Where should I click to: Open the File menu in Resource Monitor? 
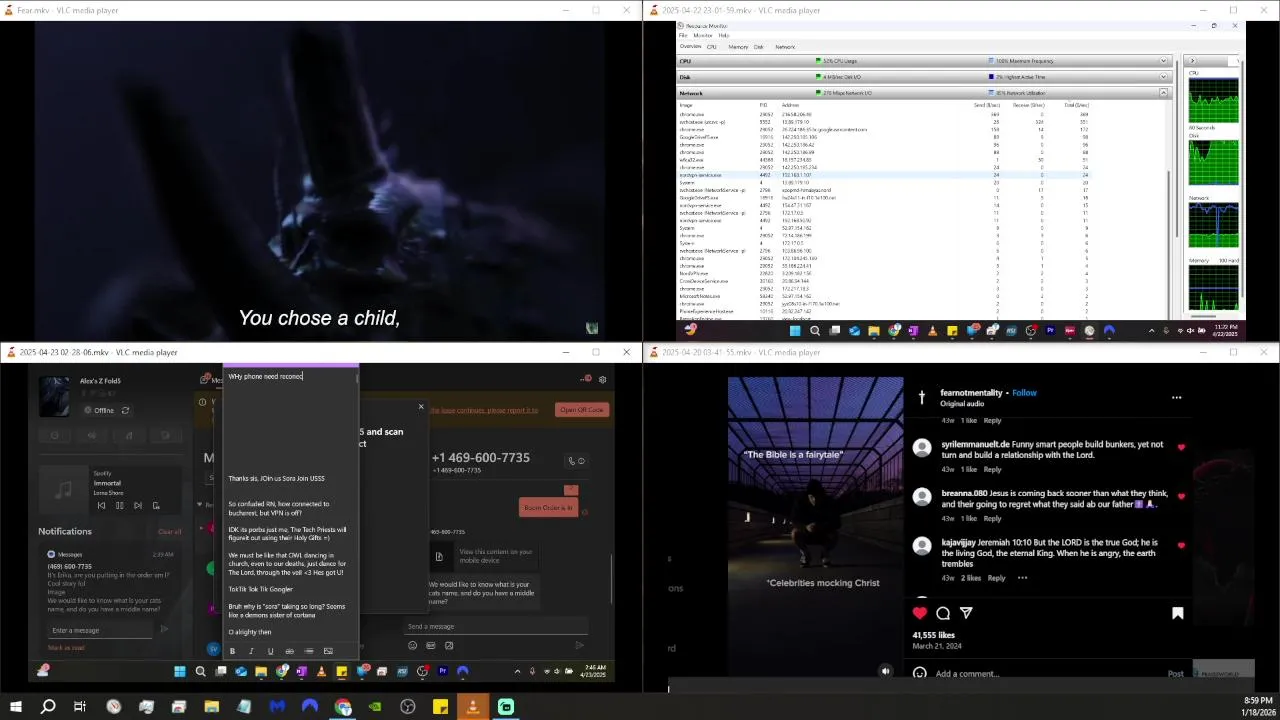[x=684, y=35]
